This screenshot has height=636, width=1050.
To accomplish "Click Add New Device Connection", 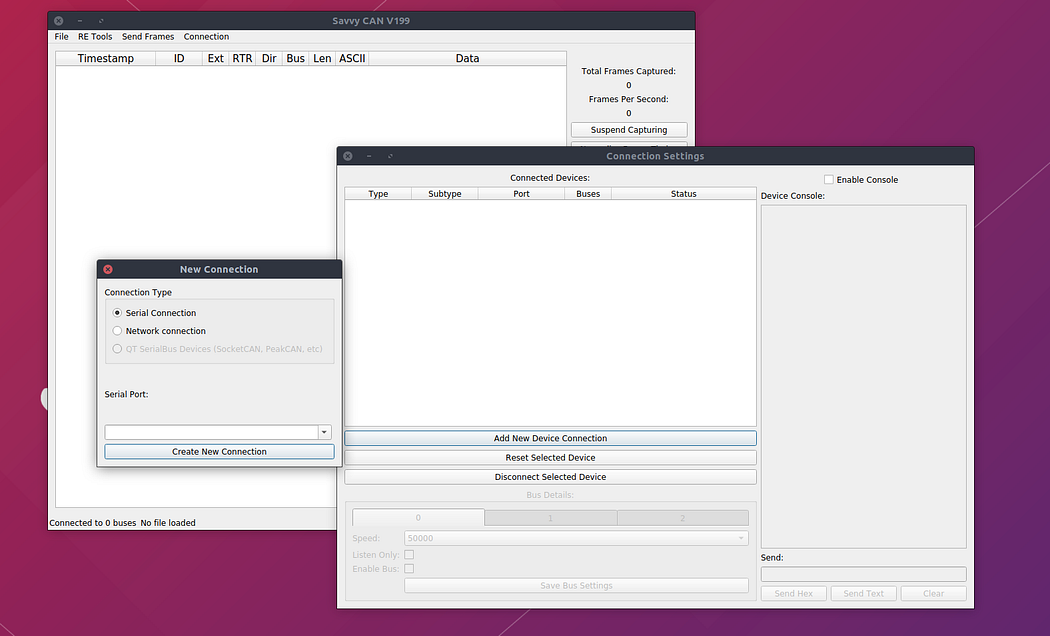I will 550,439.
